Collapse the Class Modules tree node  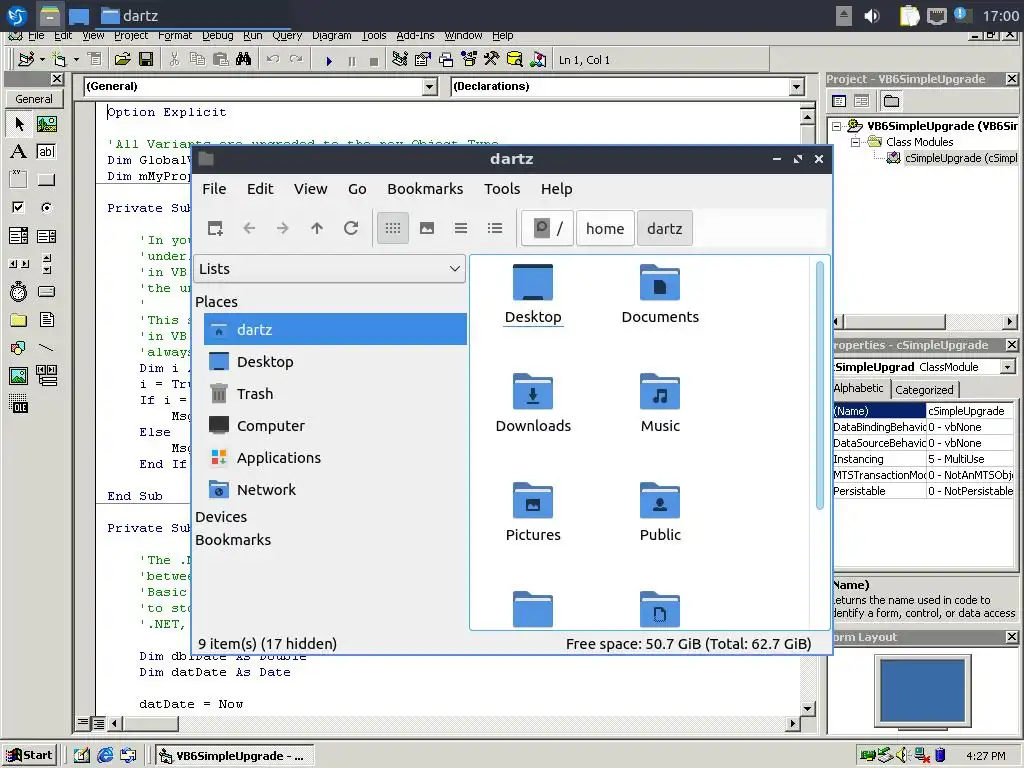coord(855,142)
